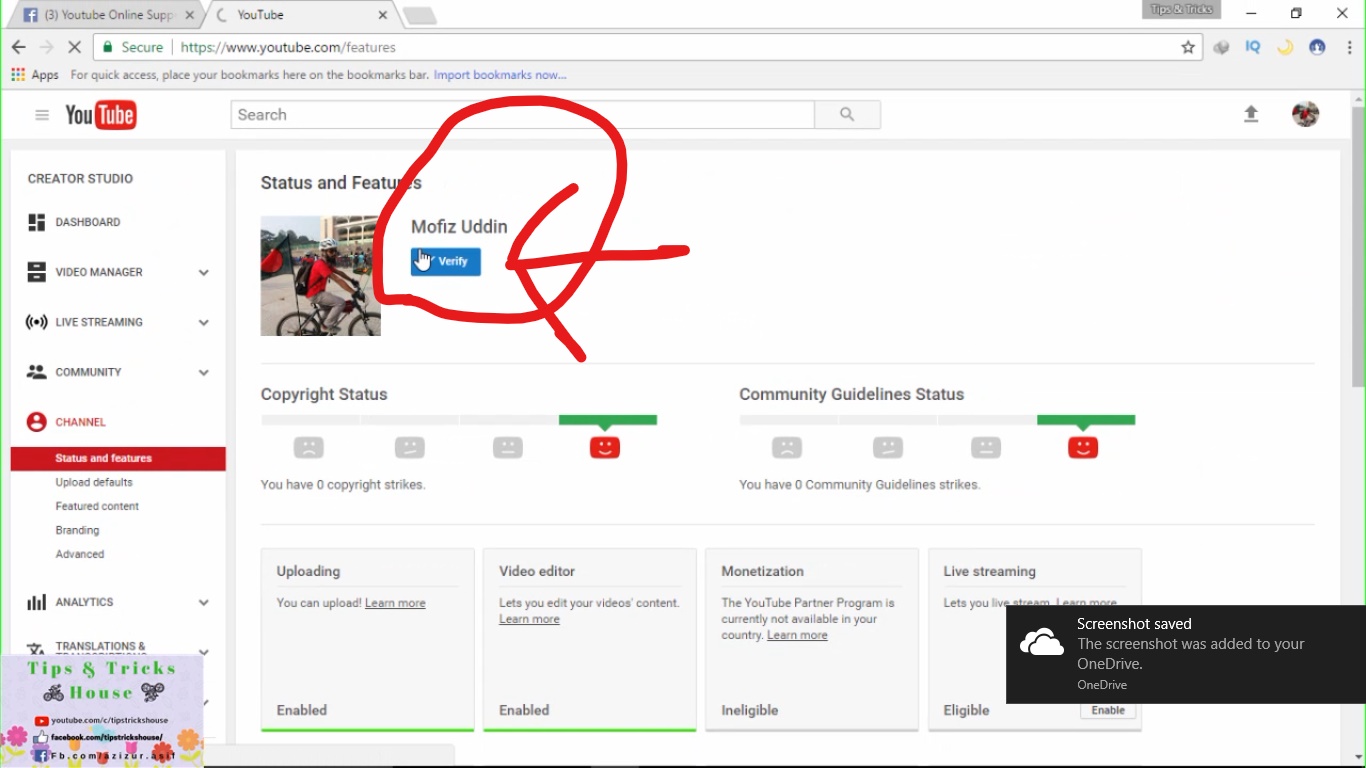Click Learn more under Uploading
This screenshot has width=1366, height=768.
(x=395, y=603)
